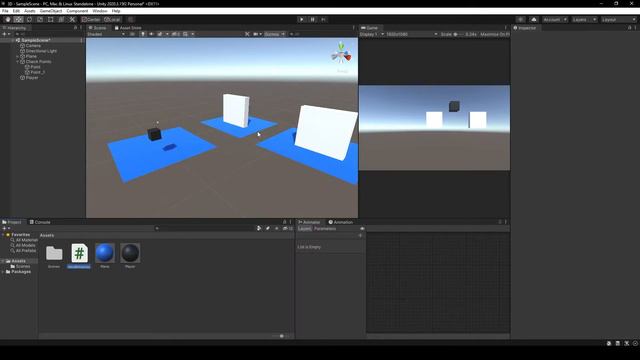Select the combined Transform tool

click(61, 19)
